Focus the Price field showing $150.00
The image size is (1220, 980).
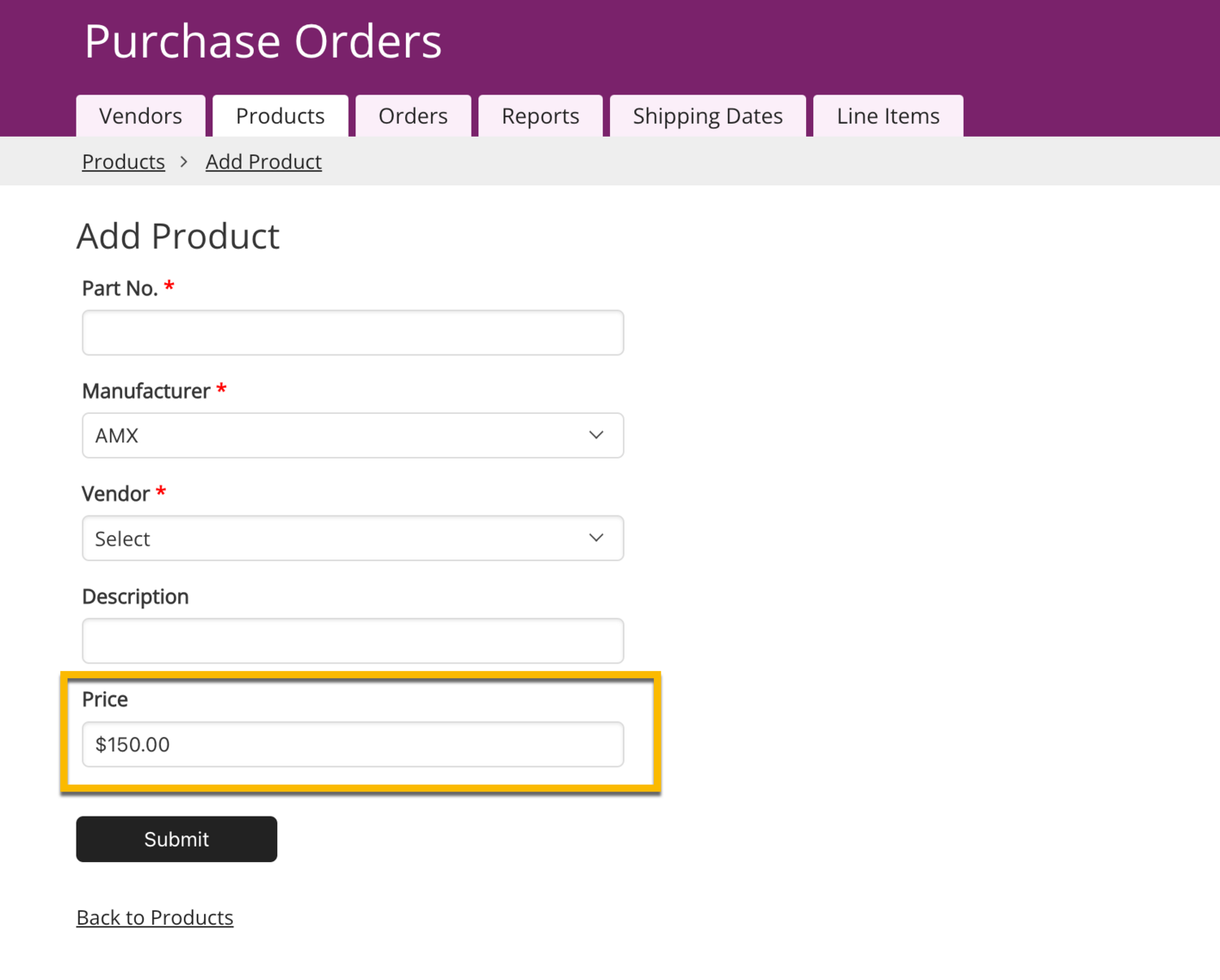[x=353, y=744]
